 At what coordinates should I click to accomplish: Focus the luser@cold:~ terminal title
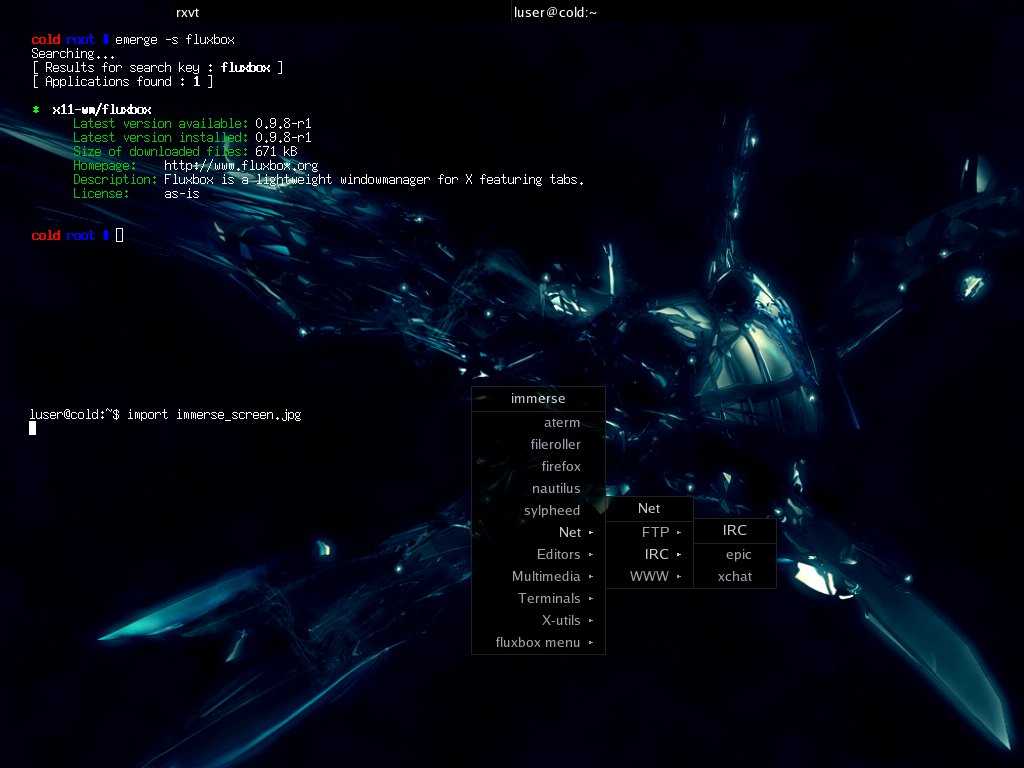pos(555,12)
